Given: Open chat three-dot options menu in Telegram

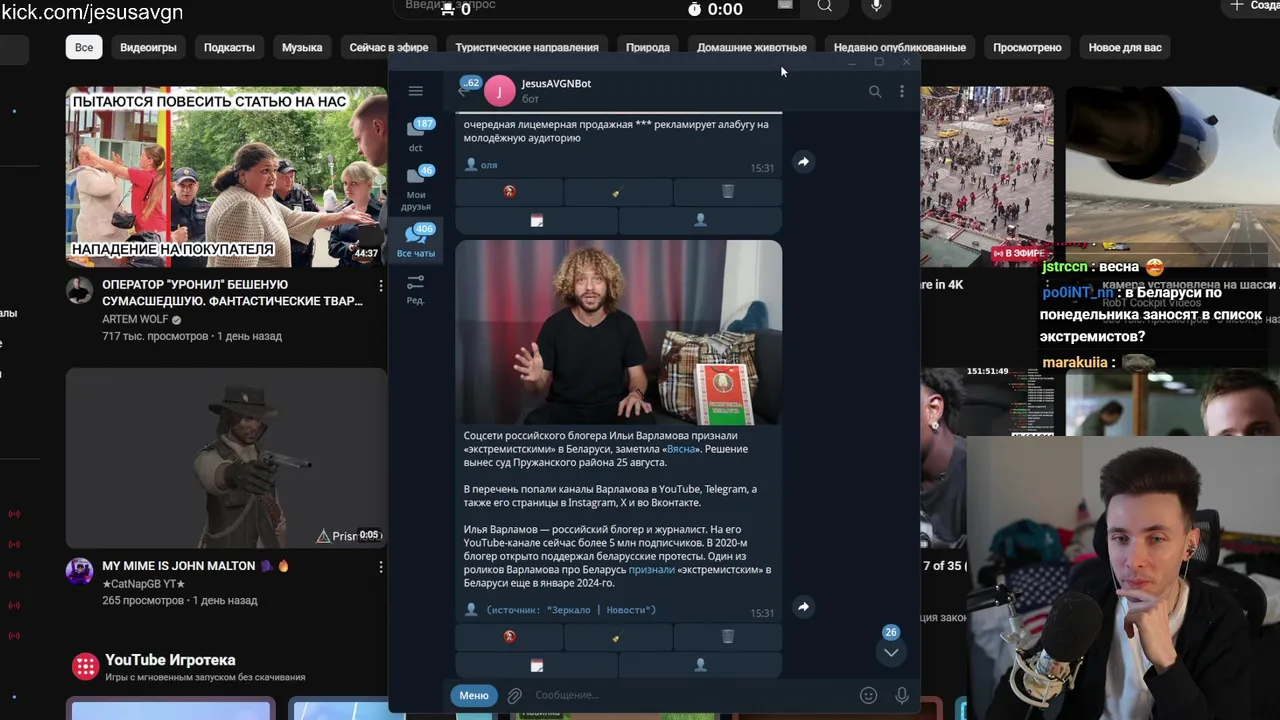Looking at the screenshot, I should [x=901, y=91].
